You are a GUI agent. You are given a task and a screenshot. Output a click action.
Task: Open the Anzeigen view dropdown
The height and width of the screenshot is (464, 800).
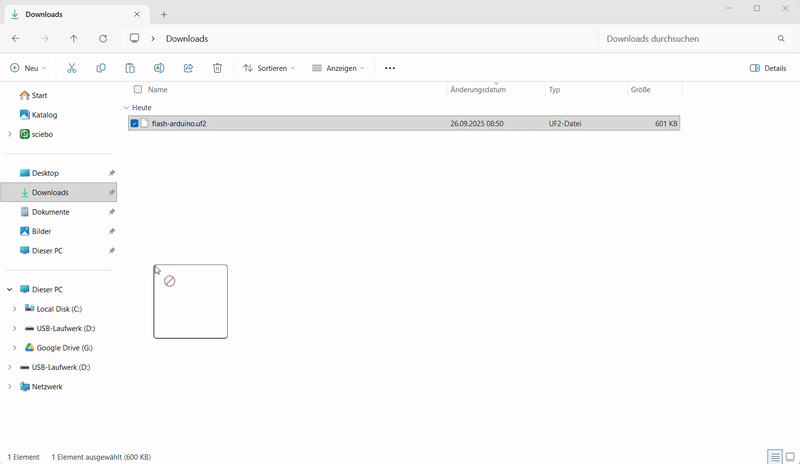click(338, 68)
